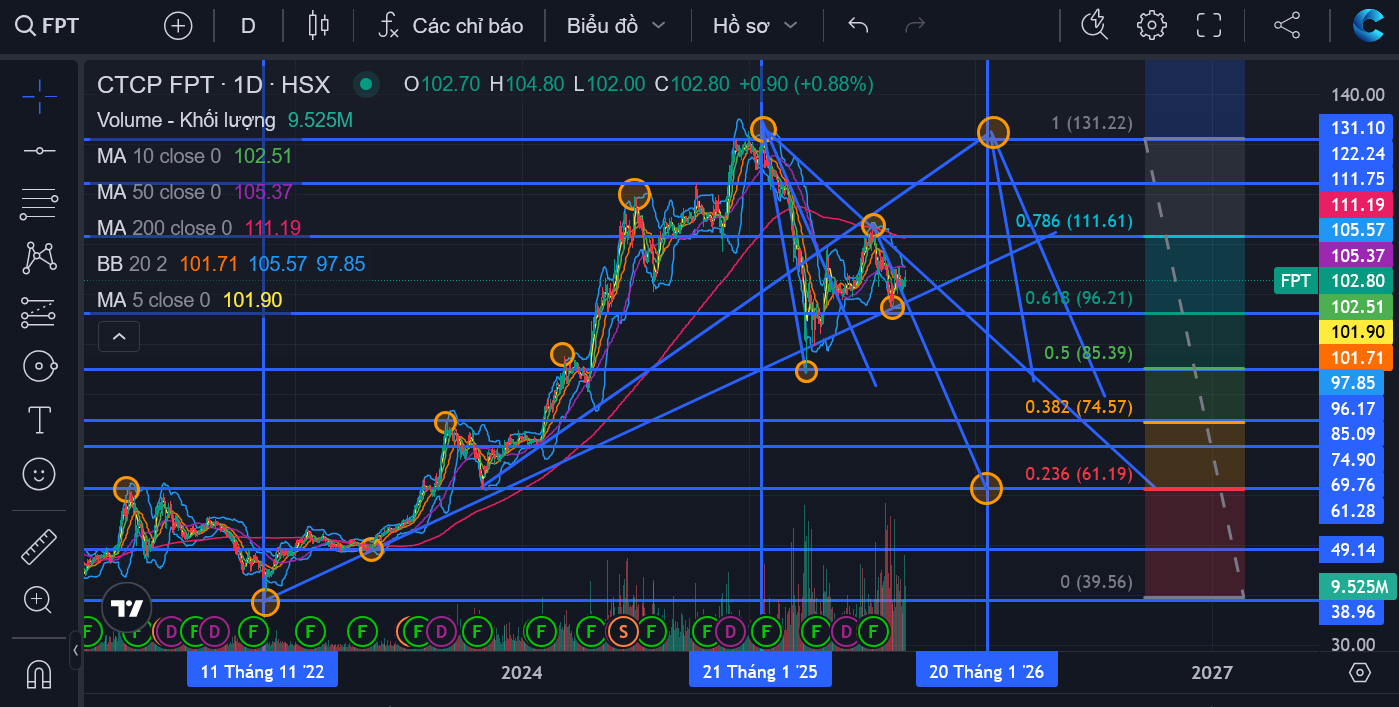Click the FPT 102.80 last price label
This screenshot has height=707, width=1399.
[x=1335, y=281]
